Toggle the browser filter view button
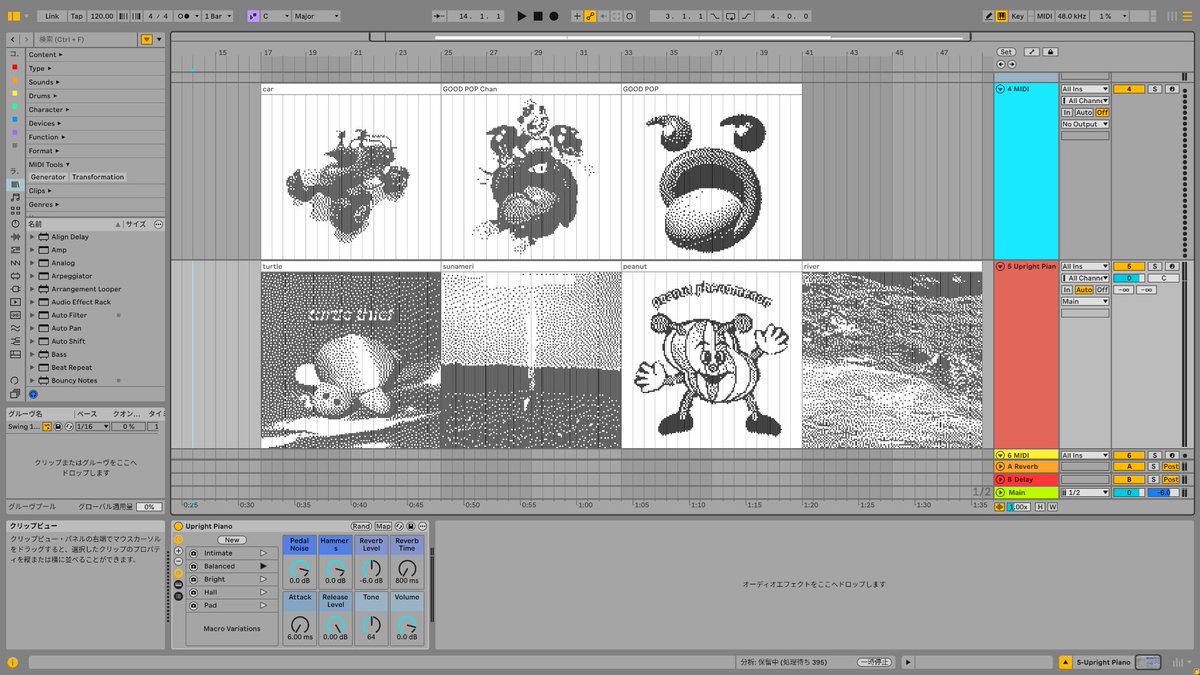Image resolution: width=1200 pixels, height=675 pixels. 147,39
